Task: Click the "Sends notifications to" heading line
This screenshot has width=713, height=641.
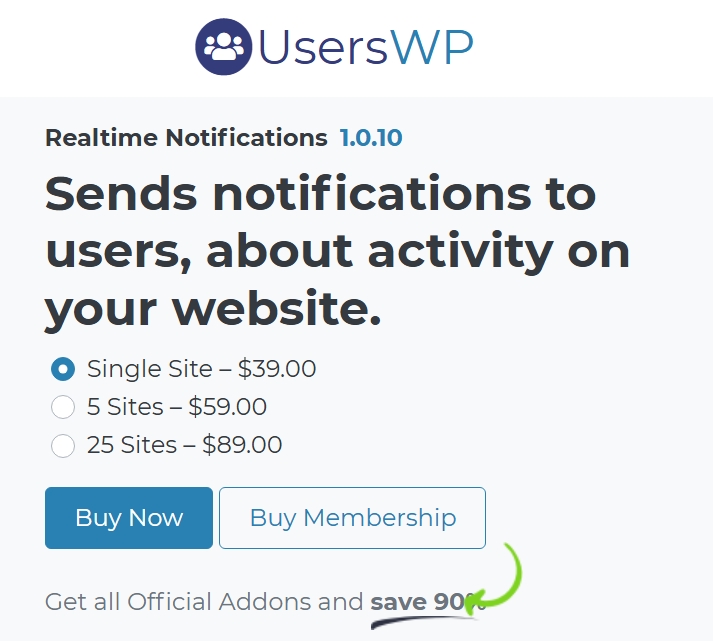Action: pyautogui.click(x=321, y=194)
